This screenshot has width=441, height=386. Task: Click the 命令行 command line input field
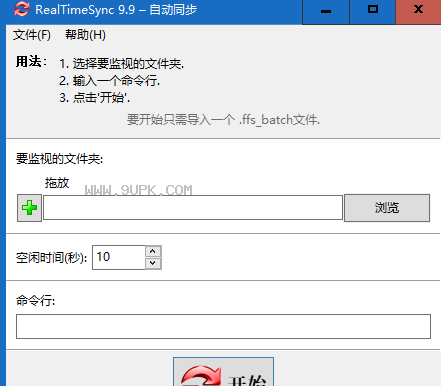pyautogui.click(x=223, y=326)
